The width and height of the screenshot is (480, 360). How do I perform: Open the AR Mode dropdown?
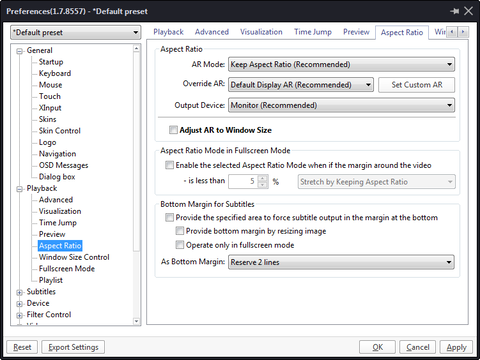point(341,64)
